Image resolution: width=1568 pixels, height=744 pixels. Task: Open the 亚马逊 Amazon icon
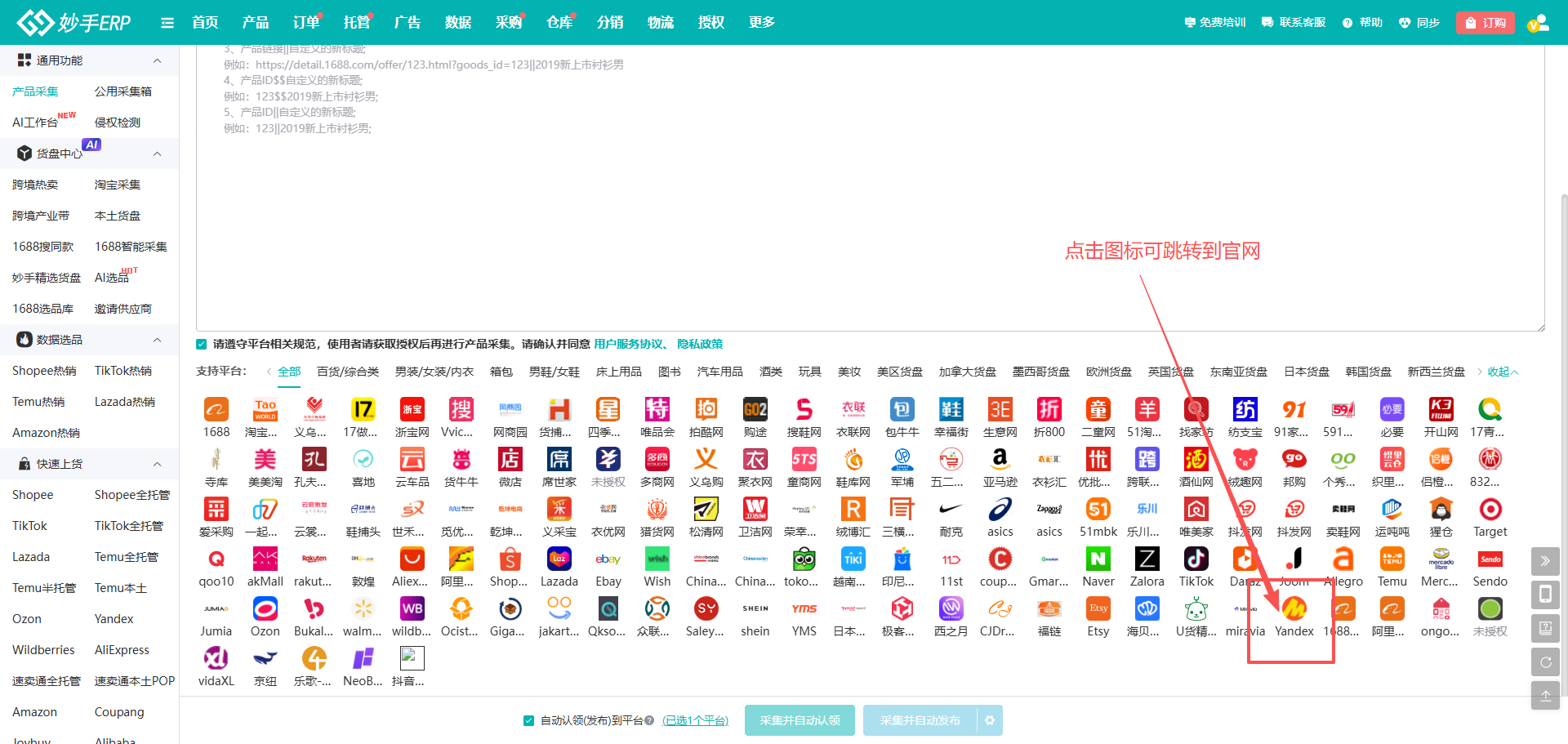(x=1000, y=459)
